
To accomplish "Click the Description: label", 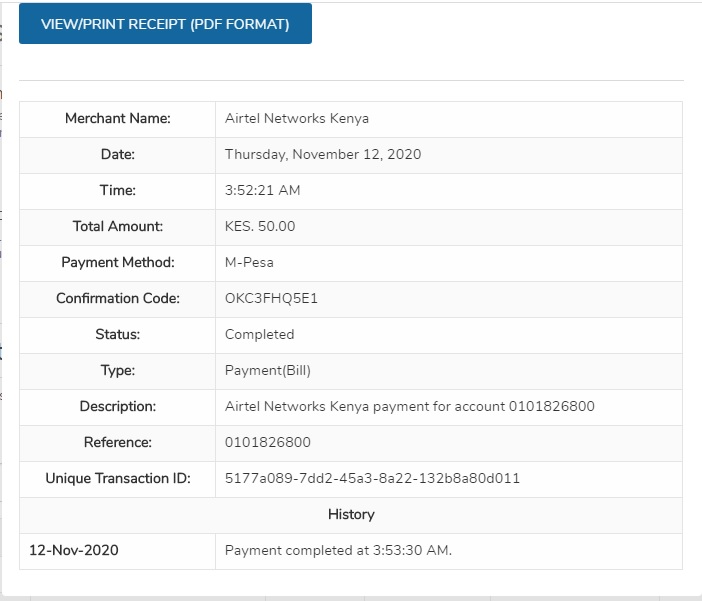I will (118, 406).
